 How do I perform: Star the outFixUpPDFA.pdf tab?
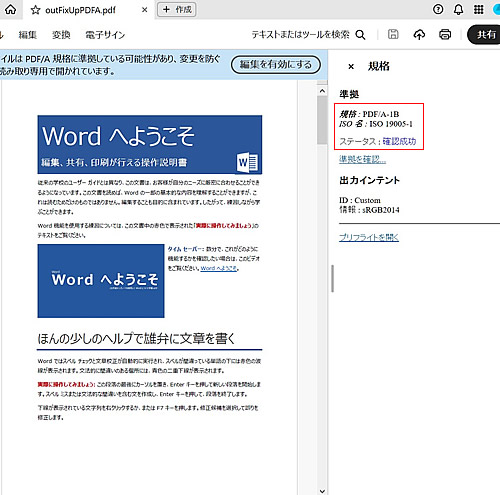click(35, 10)
